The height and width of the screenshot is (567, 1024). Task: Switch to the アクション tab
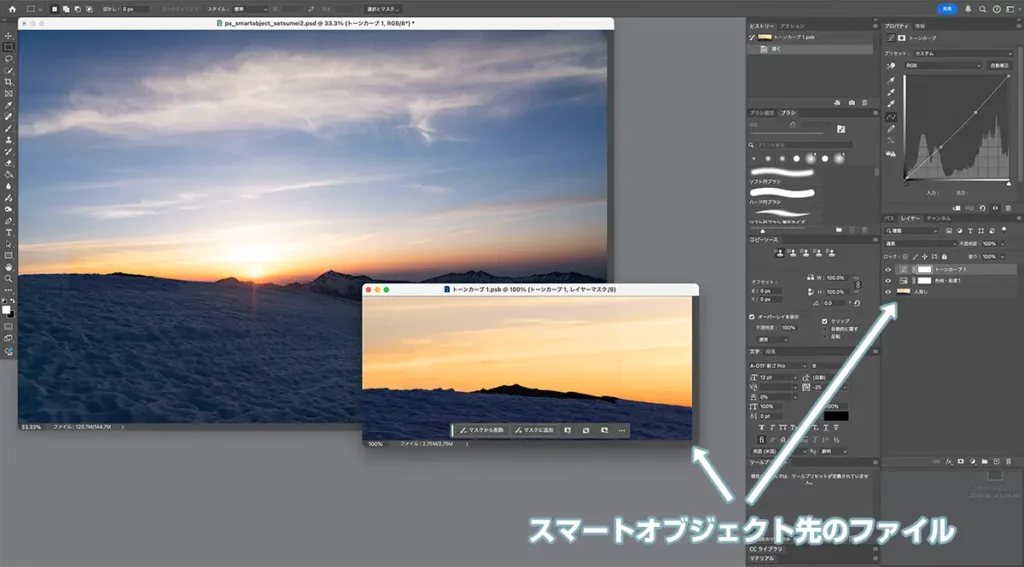pyautogui.click(x=792, y=25)
